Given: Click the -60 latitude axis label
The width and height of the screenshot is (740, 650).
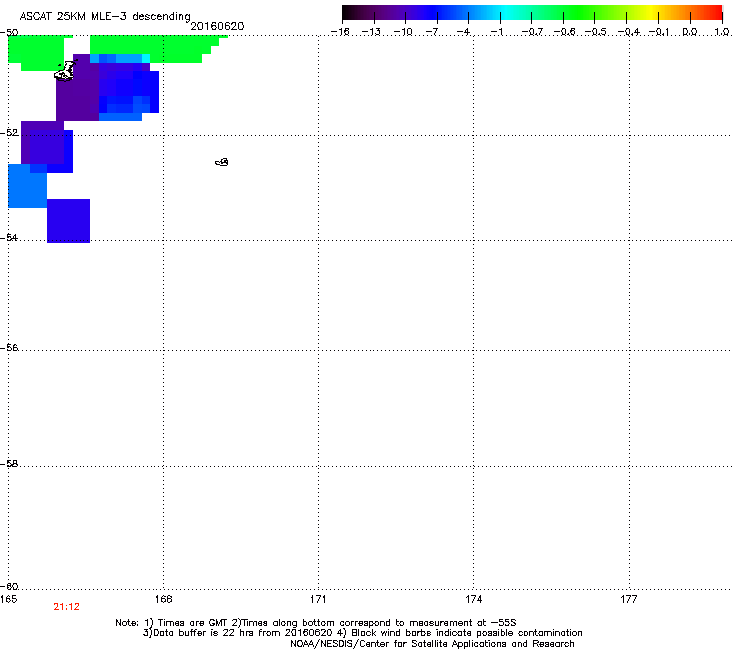Looking at the screenshot, I should tap(9, 586).
